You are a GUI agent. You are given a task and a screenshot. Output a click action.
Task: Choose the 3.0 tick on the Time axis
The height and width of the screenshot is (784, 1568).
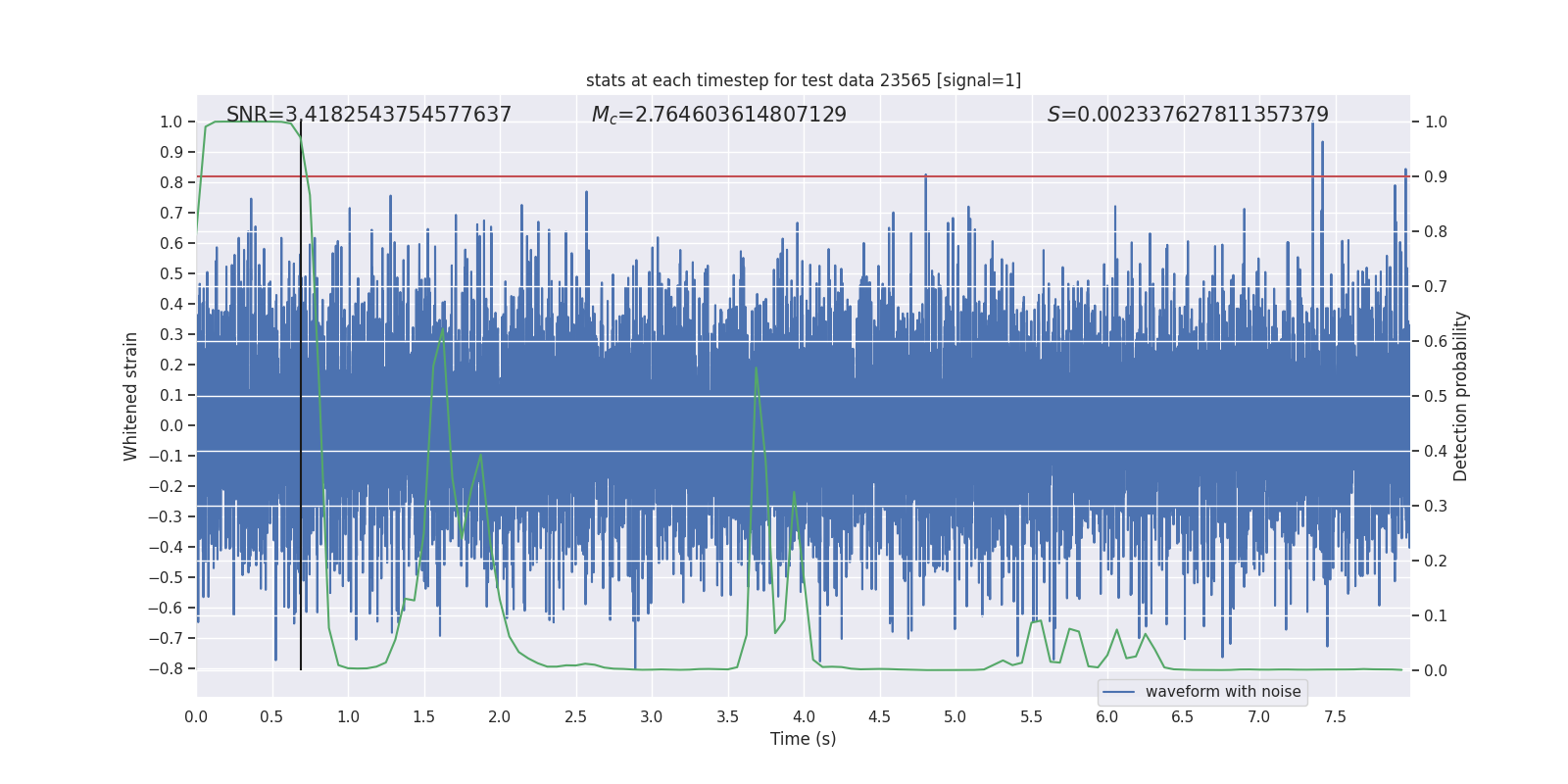pos(652,716)
